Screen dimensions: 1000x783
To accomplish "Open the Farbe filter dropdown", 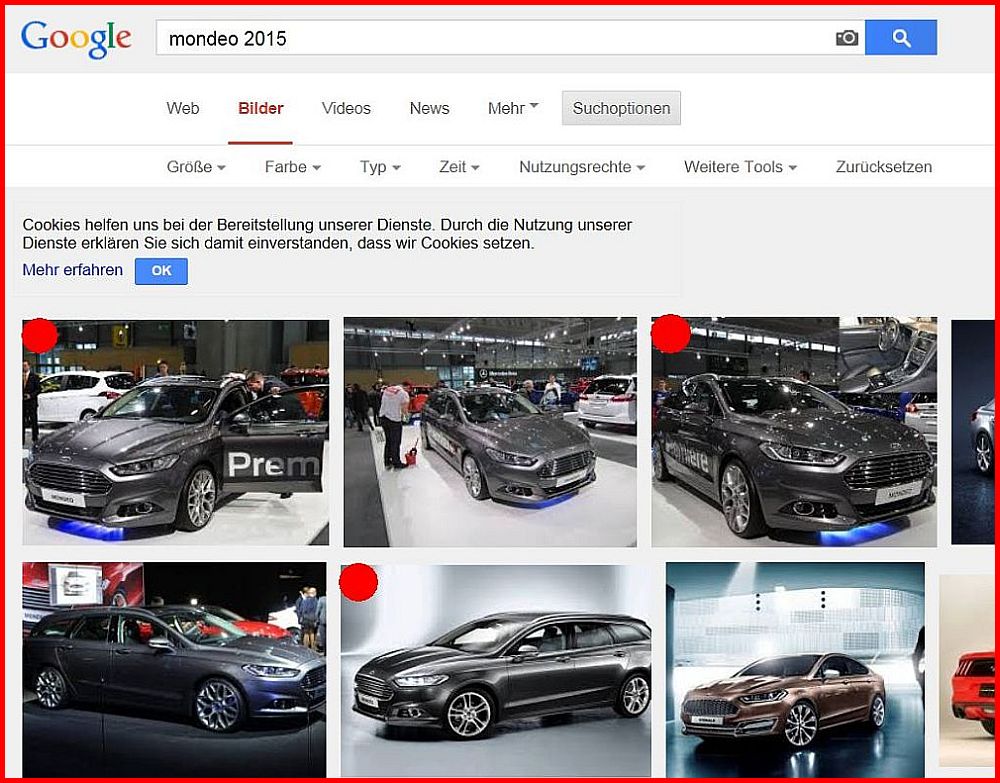I will coord(293,167).
